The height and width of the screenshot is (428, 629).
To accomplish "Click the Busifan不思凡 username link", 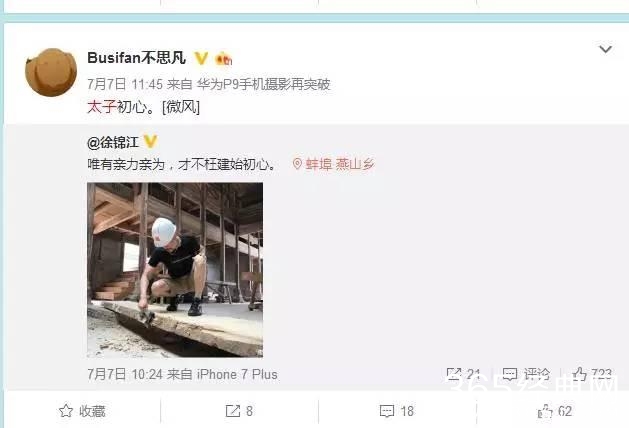I will [136, 58].
